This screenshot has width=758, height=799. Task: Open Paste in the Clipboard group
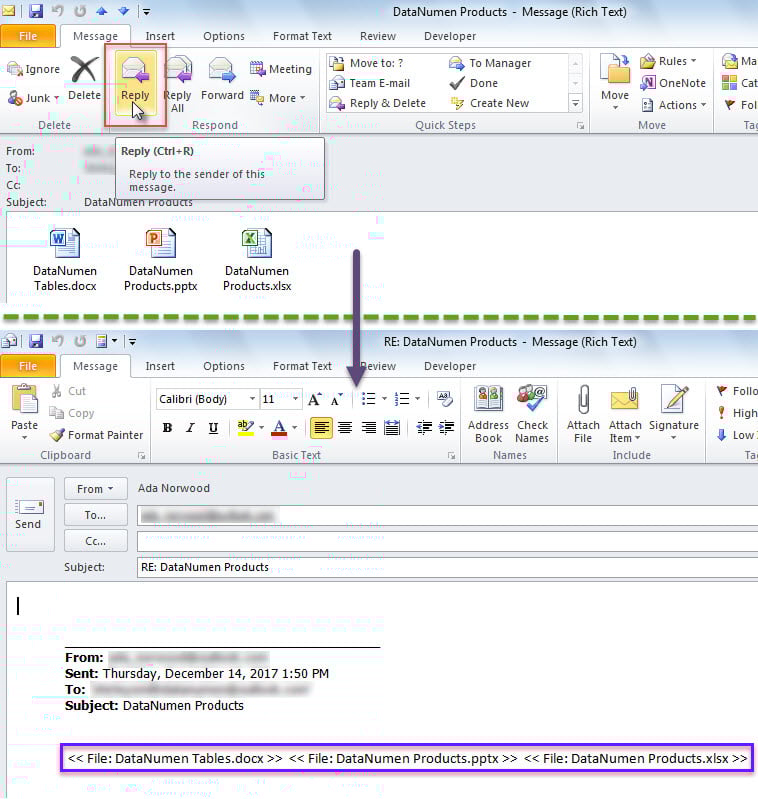[24, 413]
